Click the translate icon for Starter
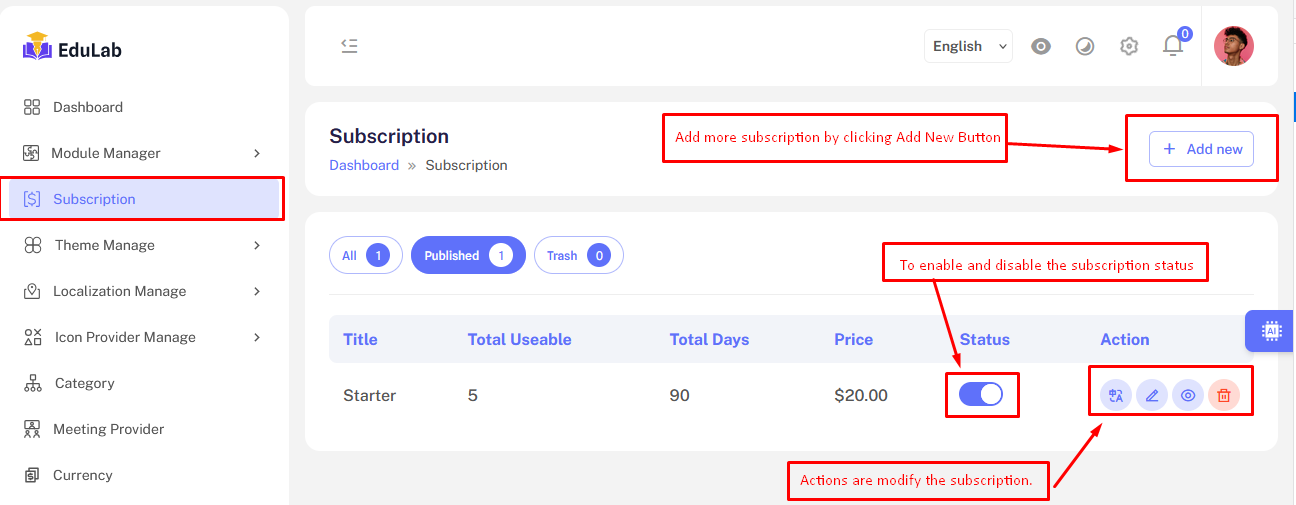The image size is (1296, 505). point(1116,395)
